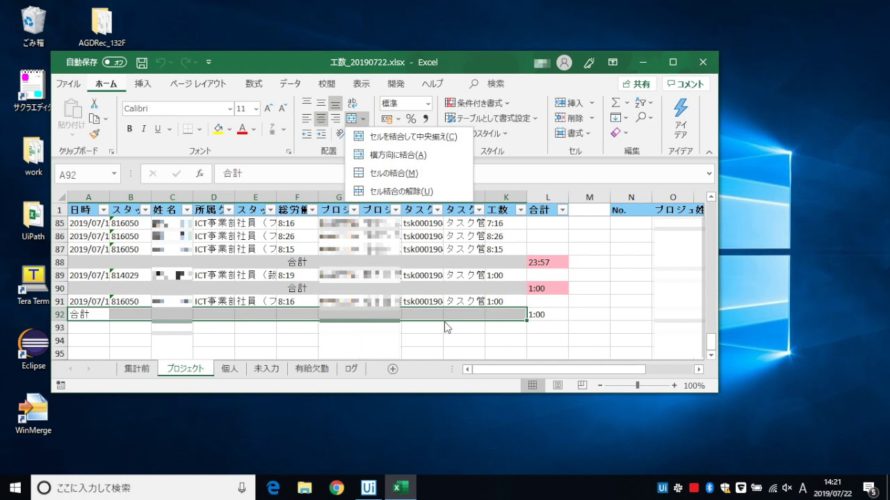Click the percent style icon
890x500 pixels.
pos(411,119)
